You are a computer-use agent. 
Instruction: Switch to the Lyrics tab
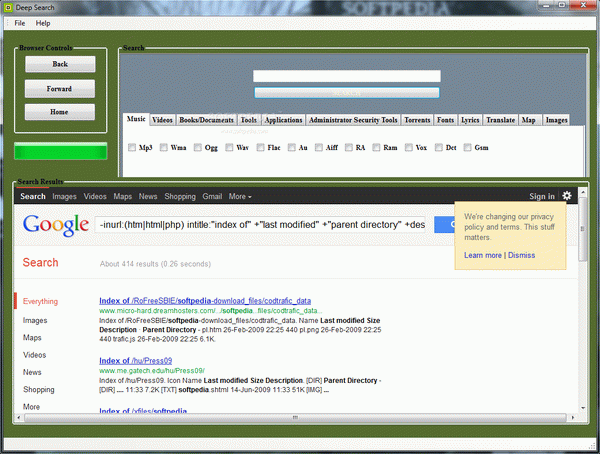[x=470, y=120]
